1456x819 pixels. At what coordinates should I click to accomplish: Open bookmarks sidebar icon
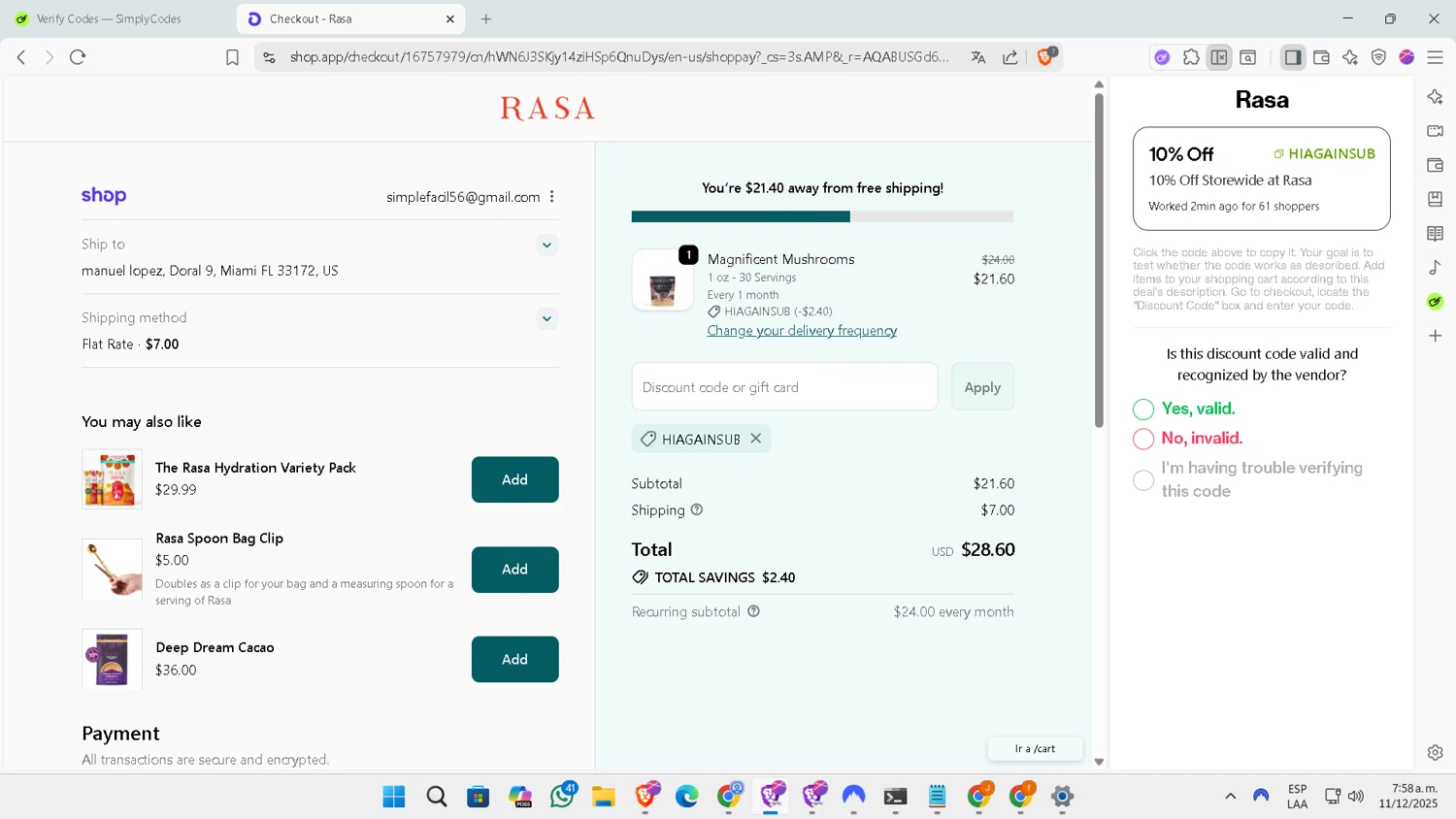pyautogui.click(x=1436, y=199)
